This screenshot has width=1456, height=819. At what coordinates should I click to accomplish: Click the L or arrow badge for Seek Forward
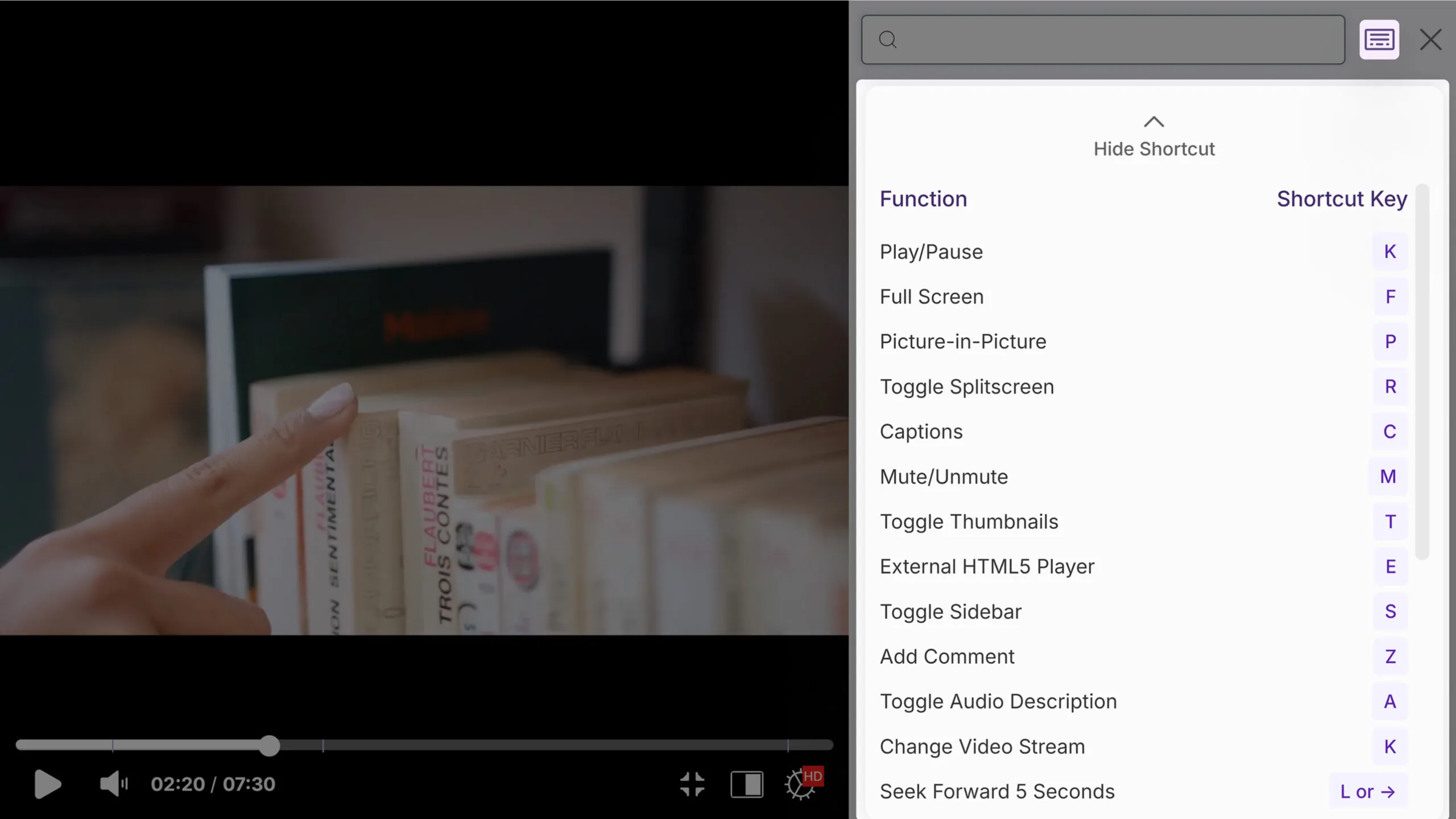click(1367, 791)
